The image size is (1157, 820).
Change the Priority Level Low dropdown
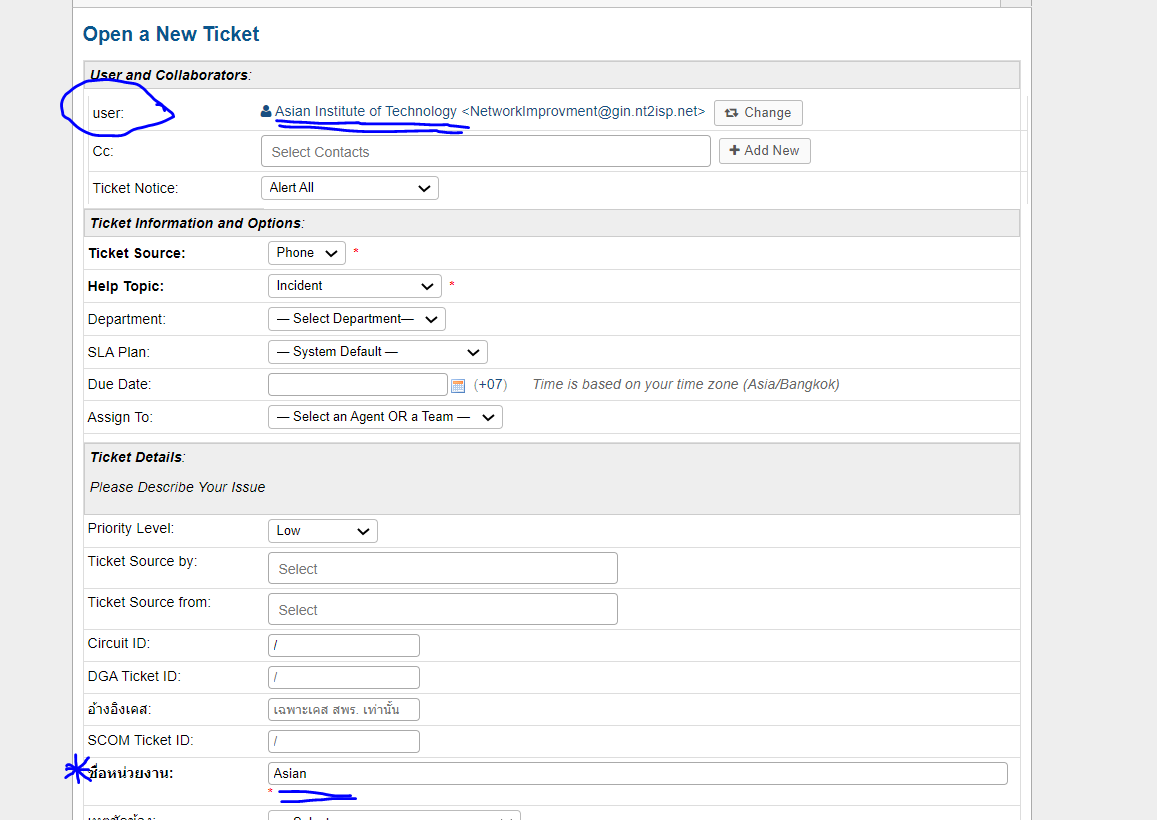323,531
